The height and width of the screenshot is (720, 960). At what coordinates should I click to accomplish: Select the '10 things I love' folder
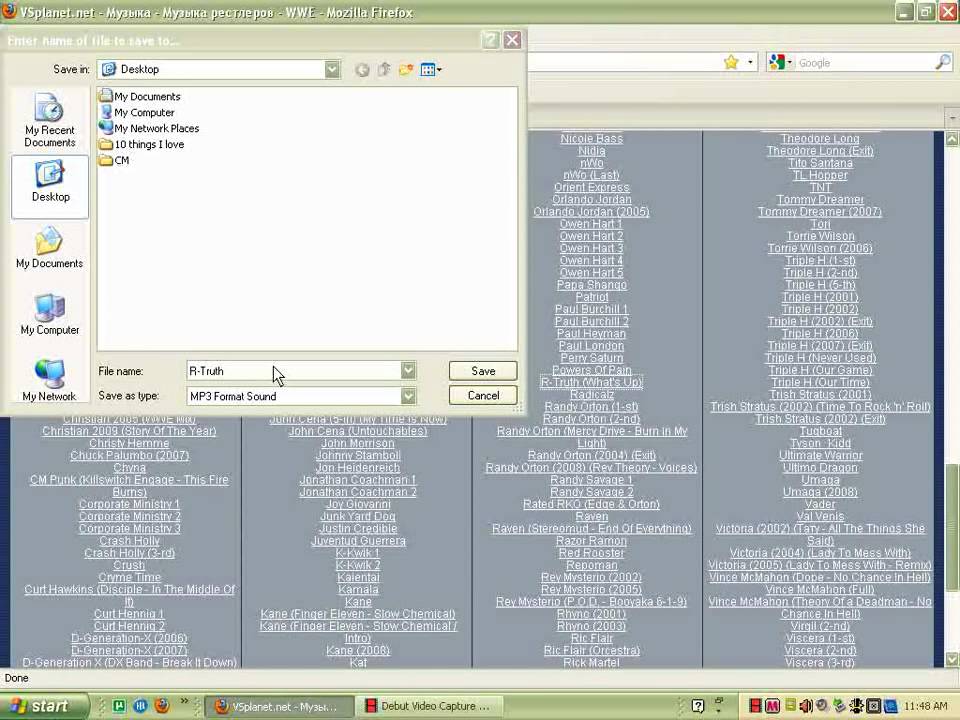pyautogui.click(x=142, y=144)
